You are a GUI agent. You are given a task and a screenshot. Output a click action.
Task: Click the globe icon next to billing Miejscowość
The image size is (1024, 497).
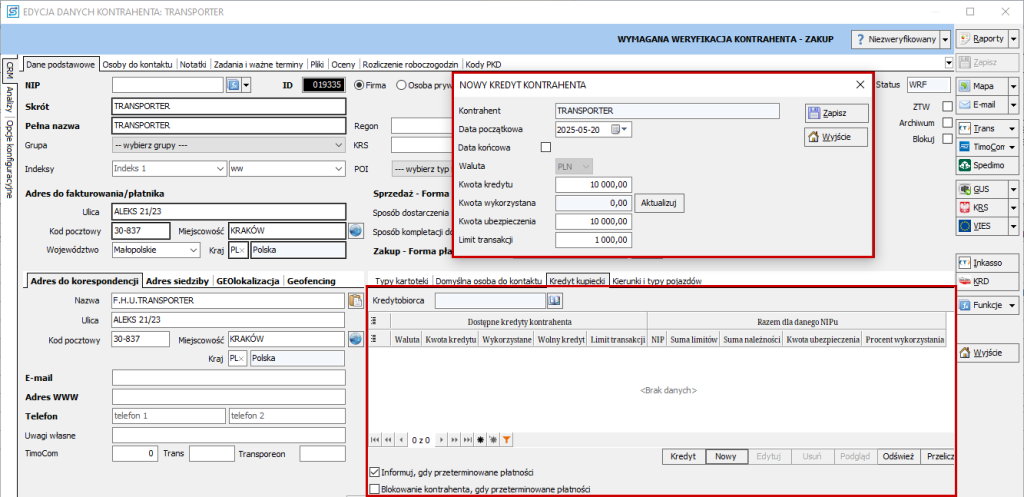(355, 231)
